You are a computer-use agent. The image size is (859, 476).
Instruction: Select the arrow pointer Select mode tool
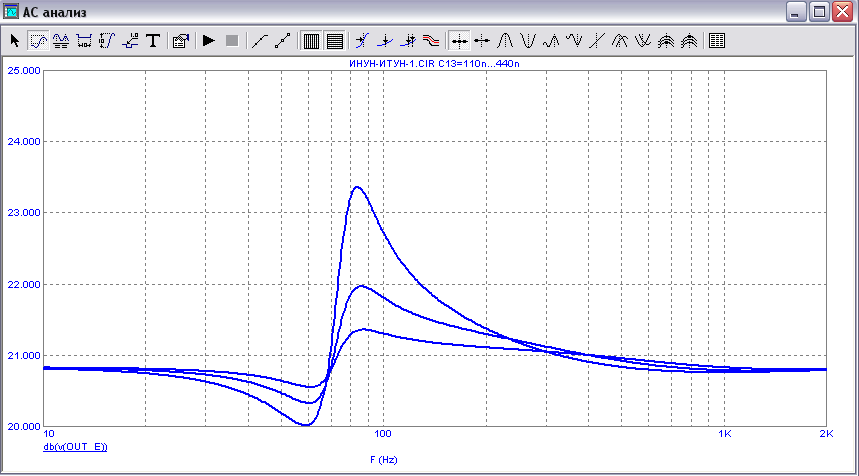point(15,41)
